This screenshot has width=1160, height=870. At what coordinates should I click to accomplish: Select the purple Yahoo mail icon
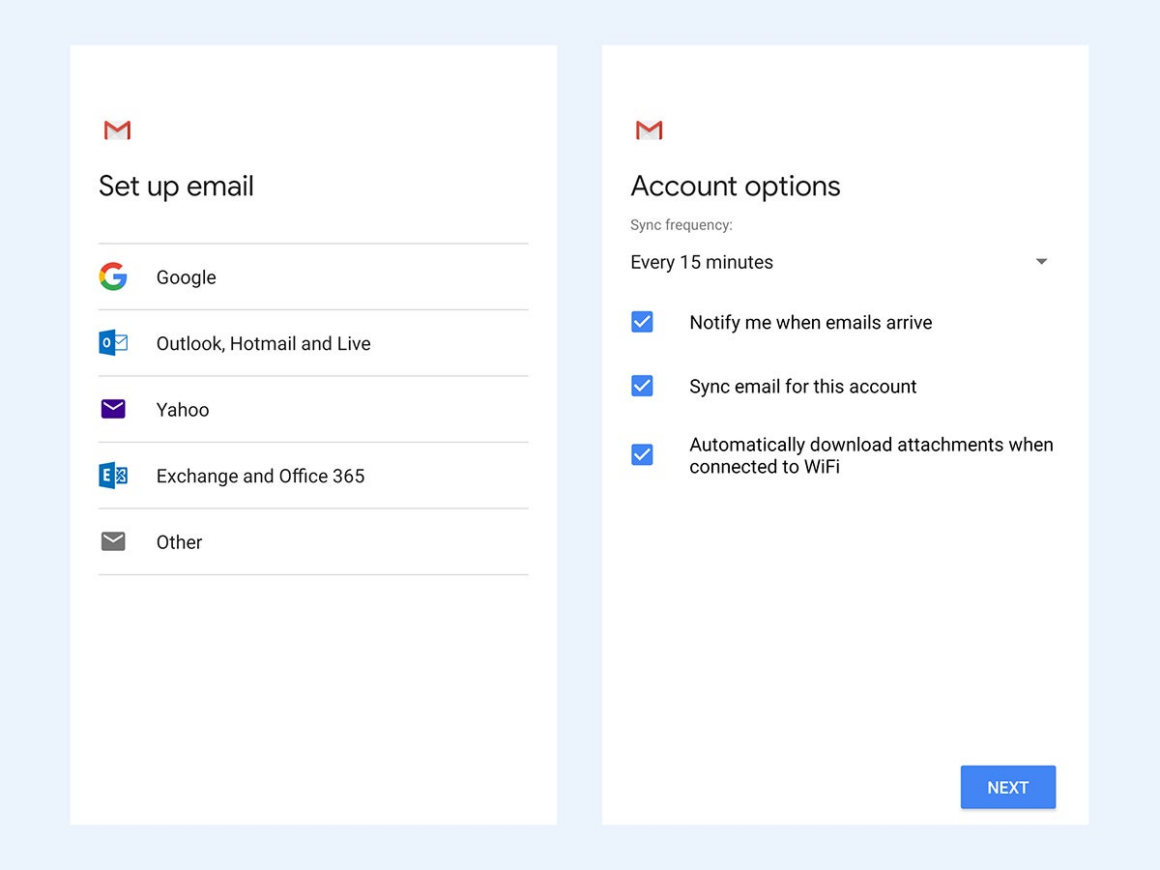[114, 409]
